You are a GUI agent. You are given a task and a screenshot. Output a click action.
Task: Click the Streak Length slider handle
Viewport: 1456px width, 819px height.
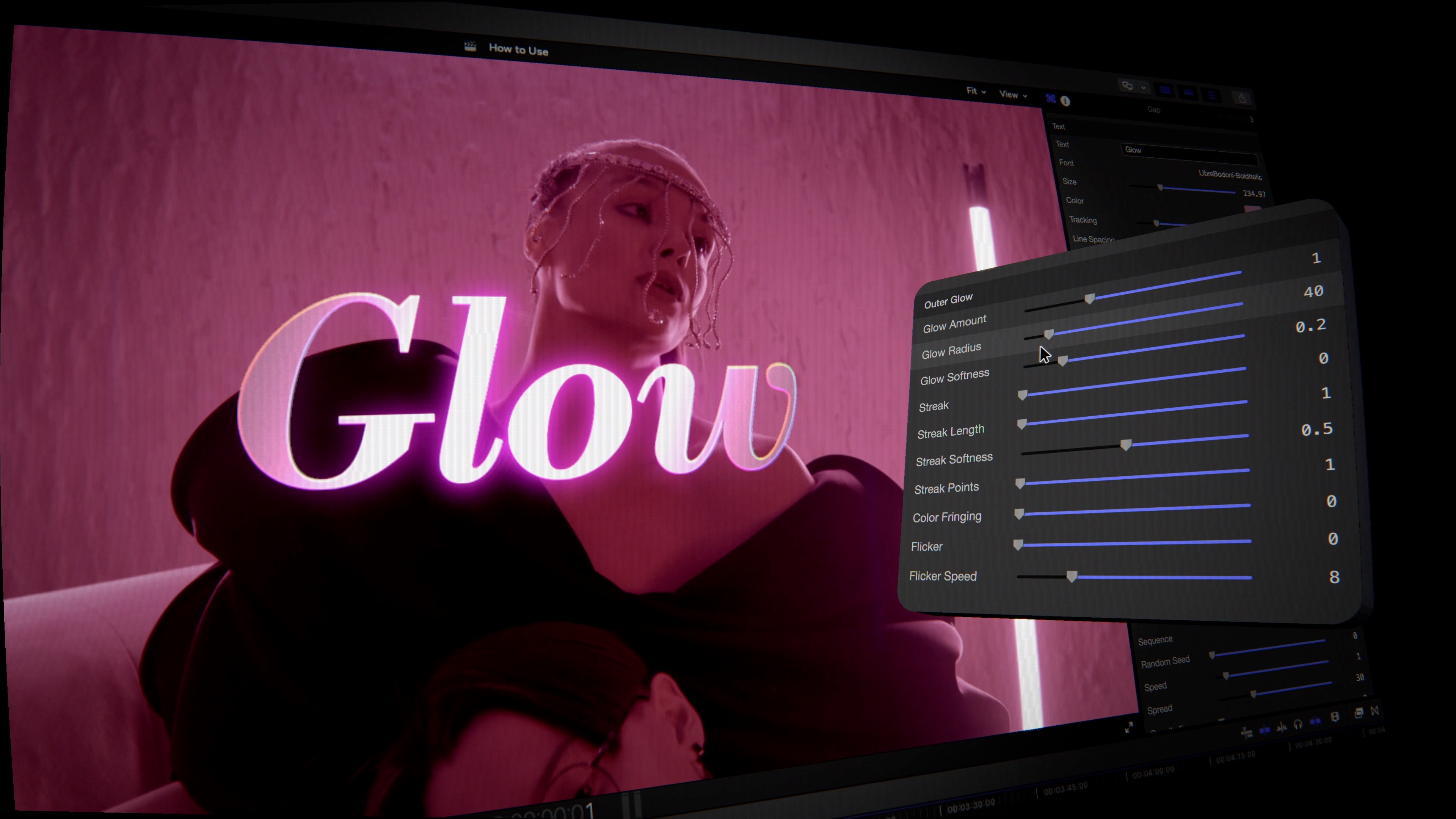coord(1022,424)
